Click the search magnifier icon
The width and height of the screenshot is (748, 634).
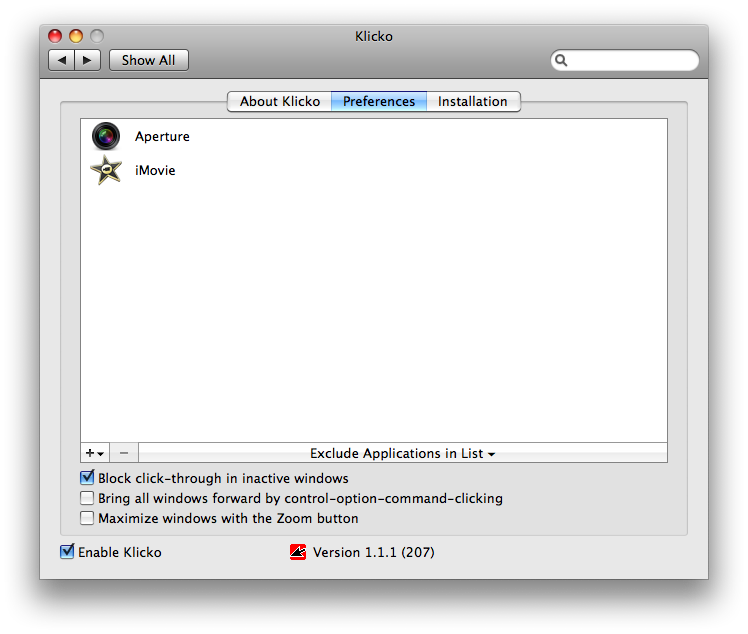click(x=561, y=60)
